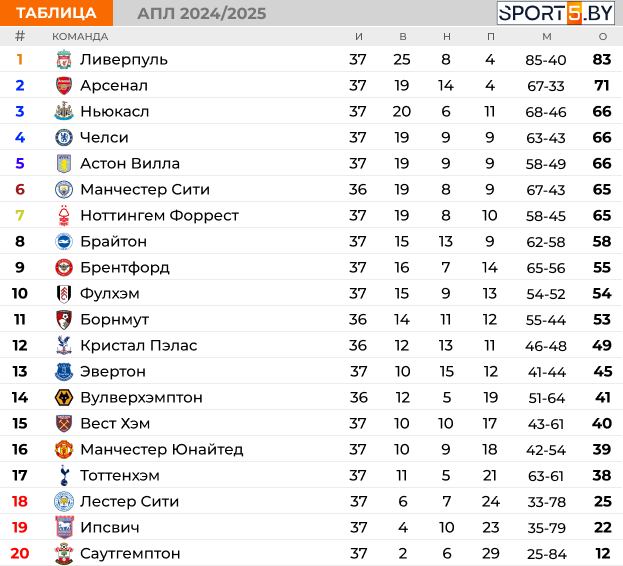
Task: Sort by the О points column header
Action: click(603, 37)
